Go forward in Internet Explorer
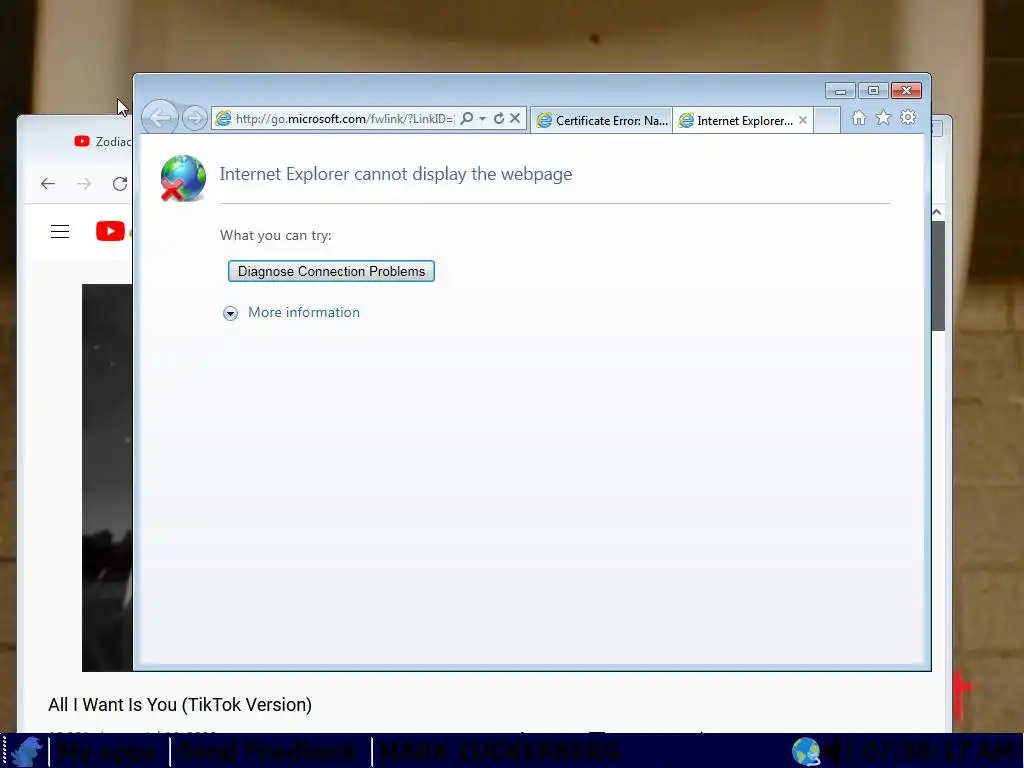 tap(194, 118)
